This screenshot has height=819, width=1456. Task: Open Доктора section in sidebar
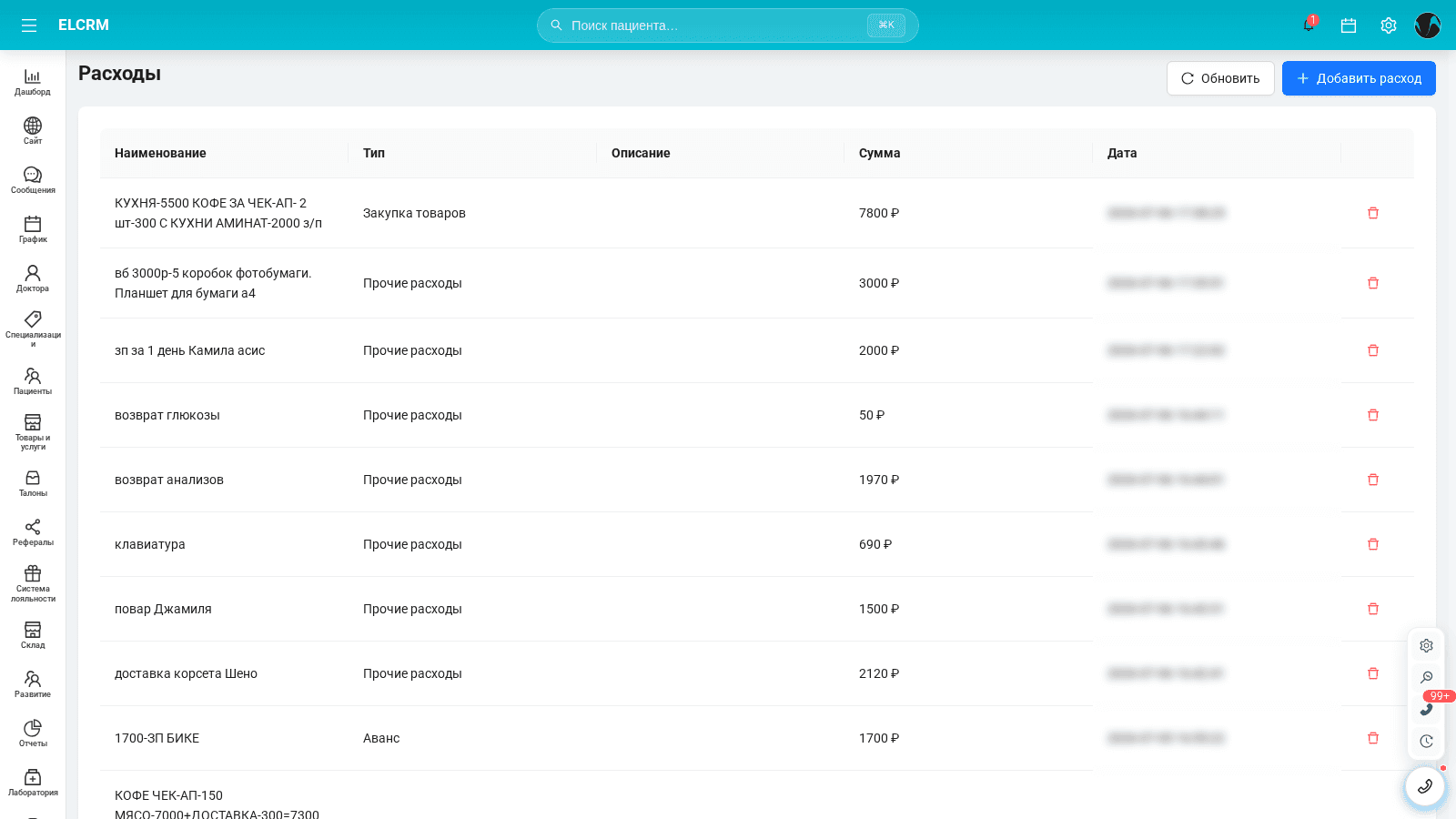33,278
